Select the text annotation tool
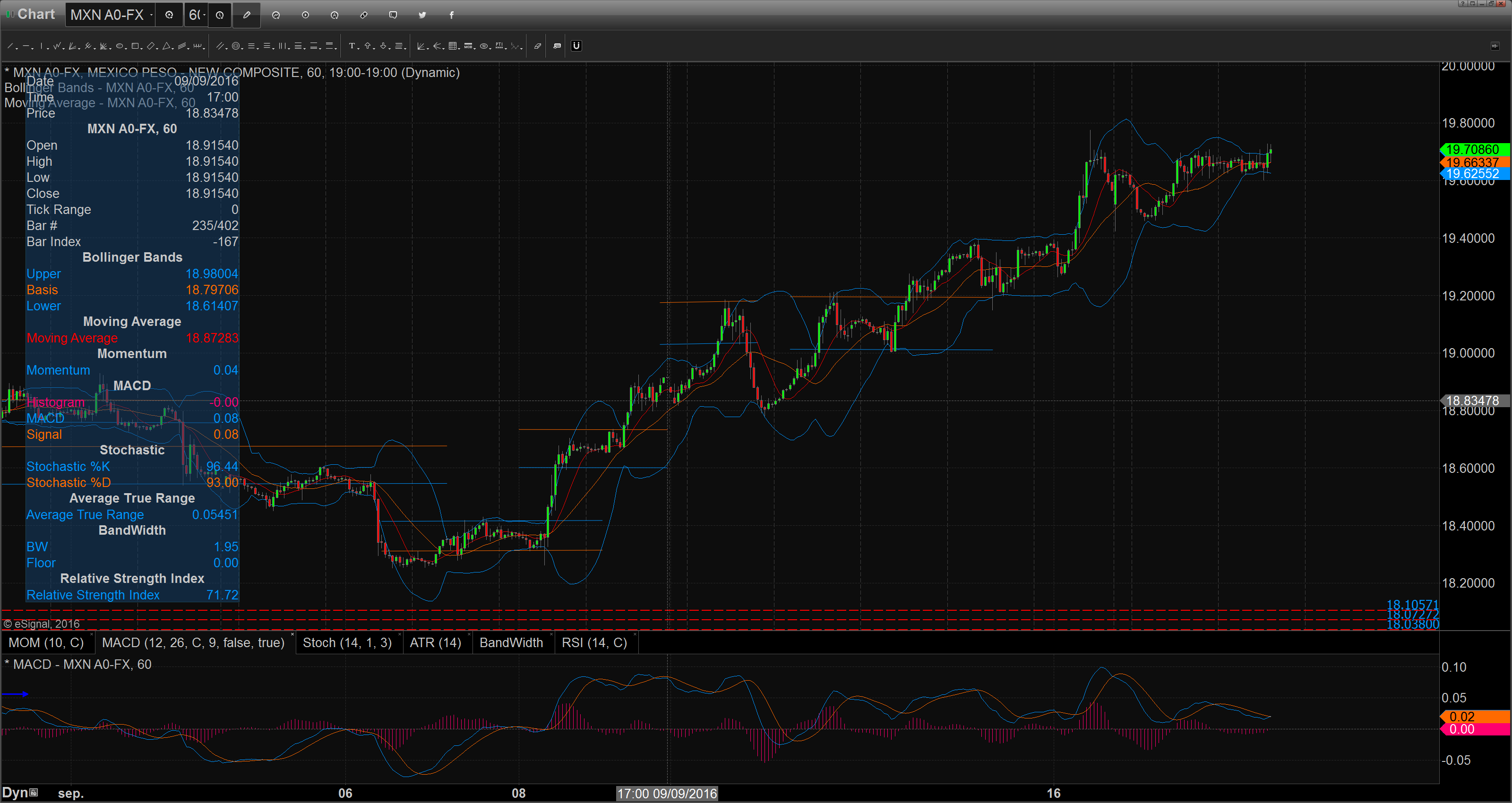This screenshot has height=803, width=1512. [x=352, y=46]
